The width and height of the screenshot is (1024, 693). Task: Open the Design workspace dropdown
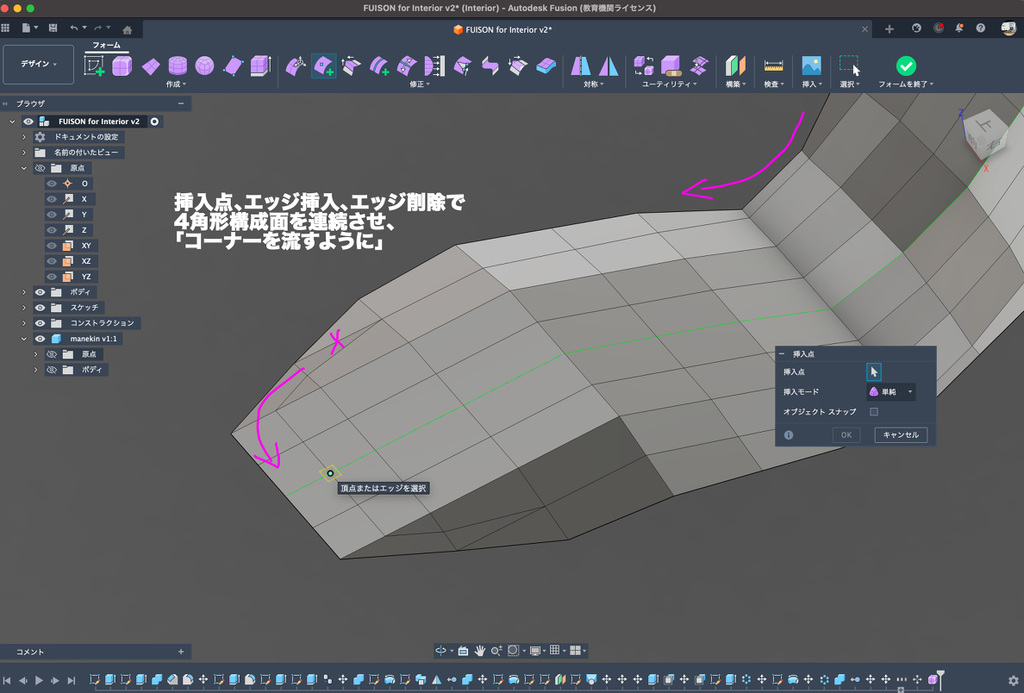39,64
